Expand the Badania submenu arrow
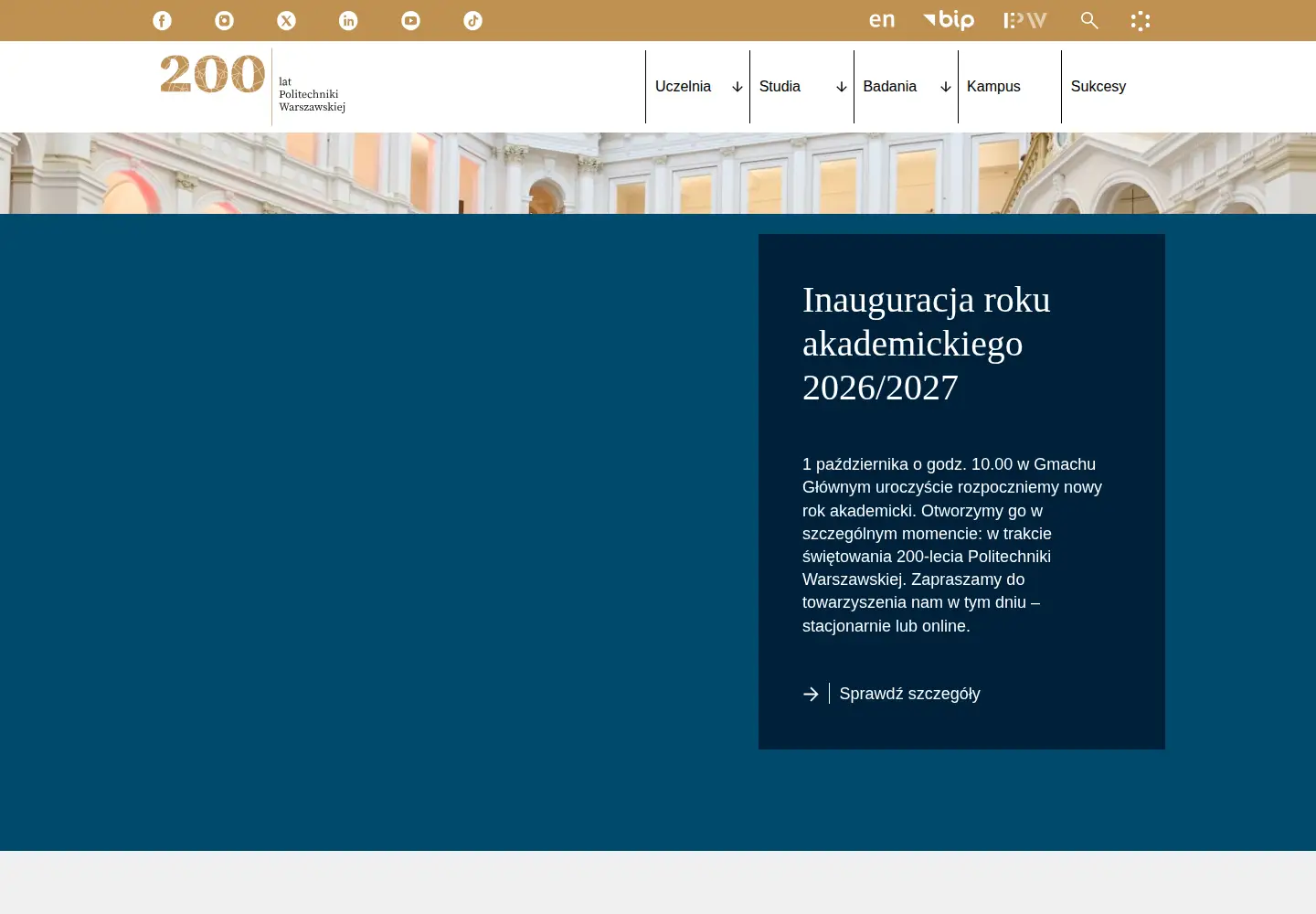Screen dimensions: 1316x914 click(946, 87)
